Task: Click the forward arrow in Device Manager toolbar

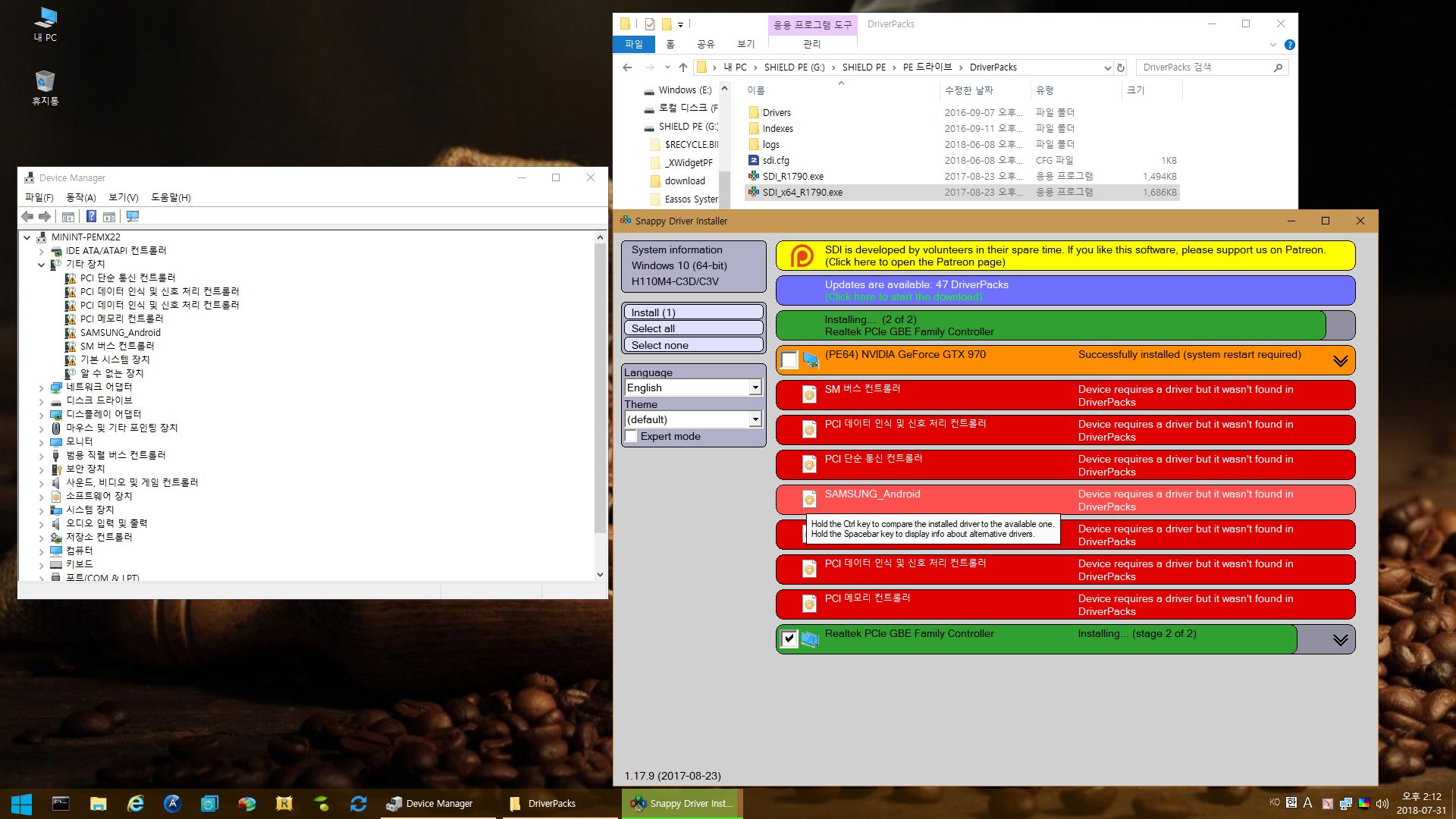Action: point(45,217)
